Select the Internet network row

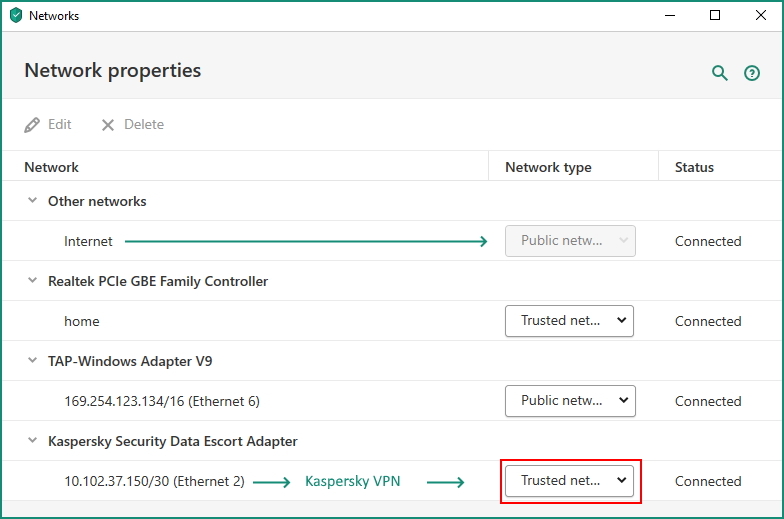click(x=88, y=241)
